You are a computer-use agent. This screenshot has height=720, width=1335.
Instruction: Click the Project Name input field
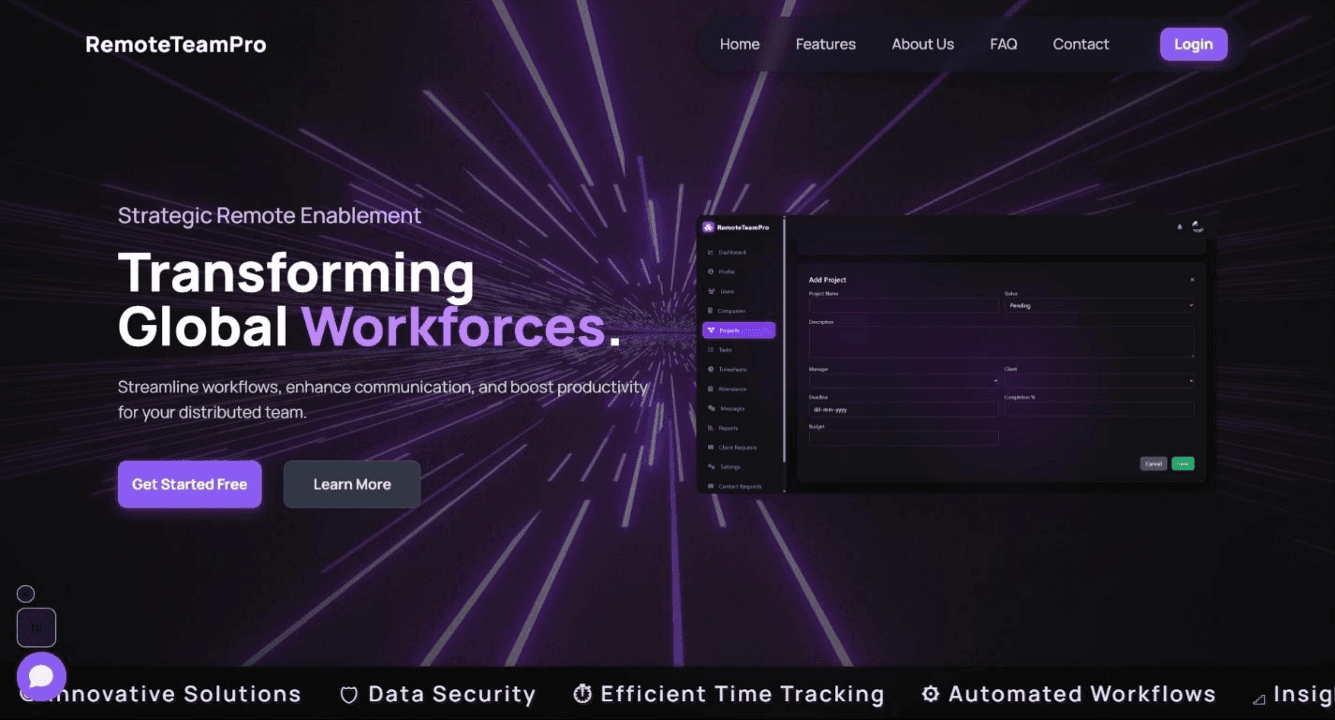pos(904,306)
